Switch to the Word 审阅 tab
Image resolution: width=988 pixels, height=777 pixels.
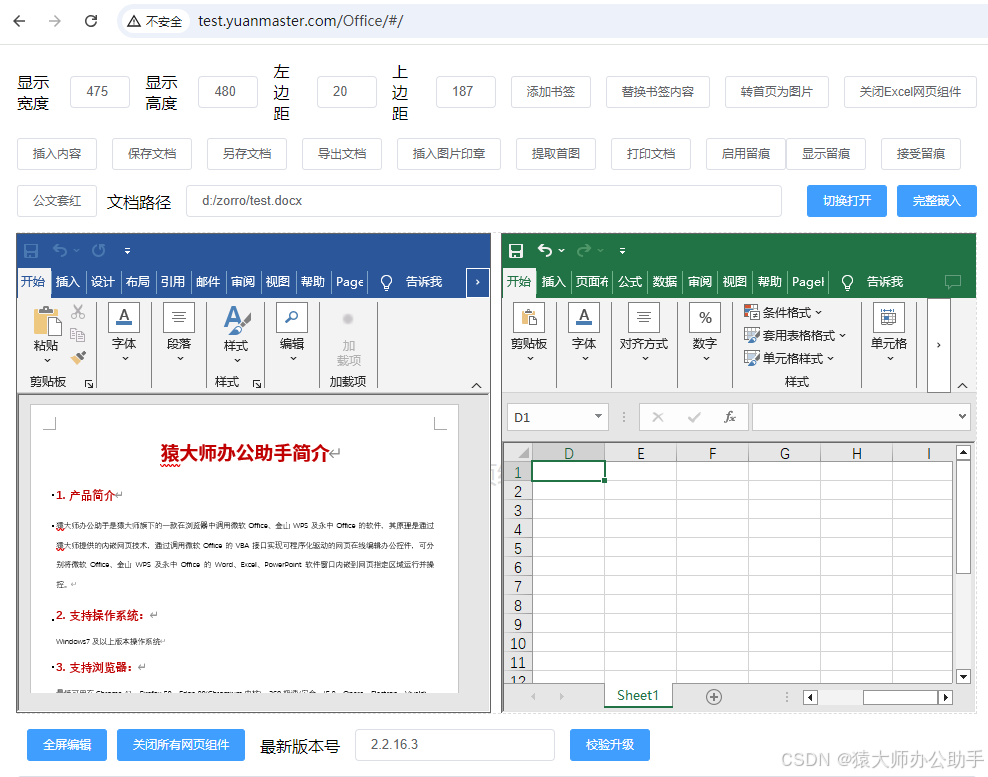(243, 282)
